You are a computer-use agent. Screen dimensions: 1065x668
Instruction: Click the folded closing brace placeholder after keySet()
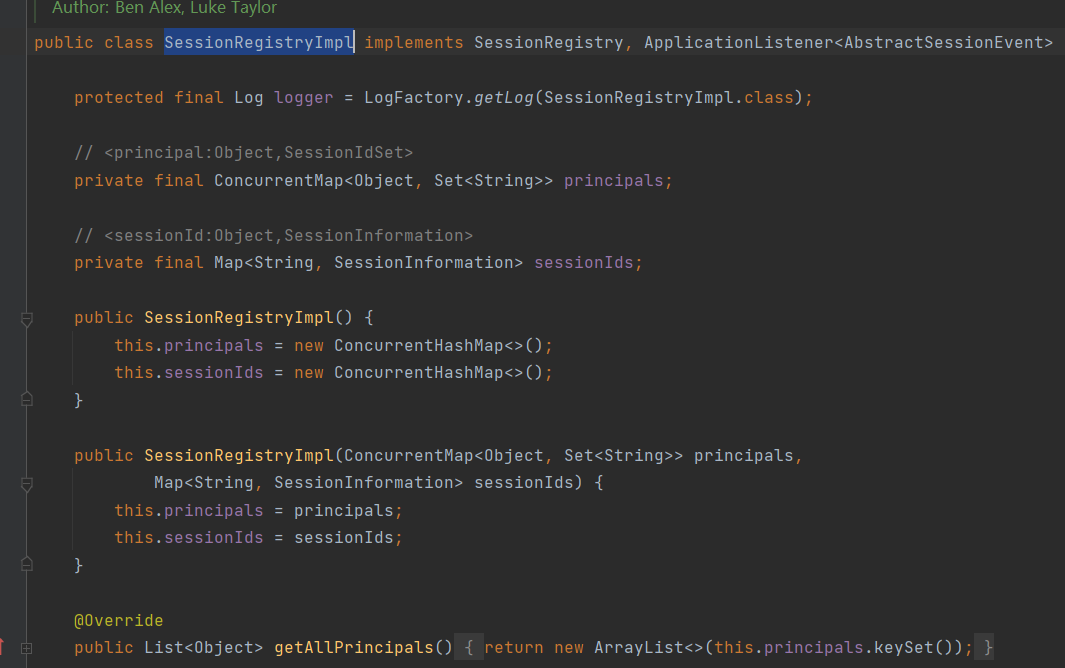point(986,648)
